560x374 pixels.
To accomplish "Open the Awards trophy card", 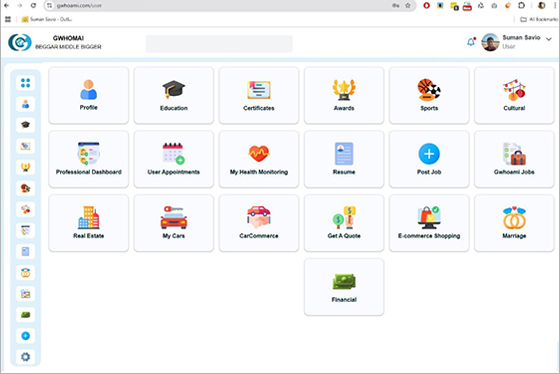I will 344,95.
